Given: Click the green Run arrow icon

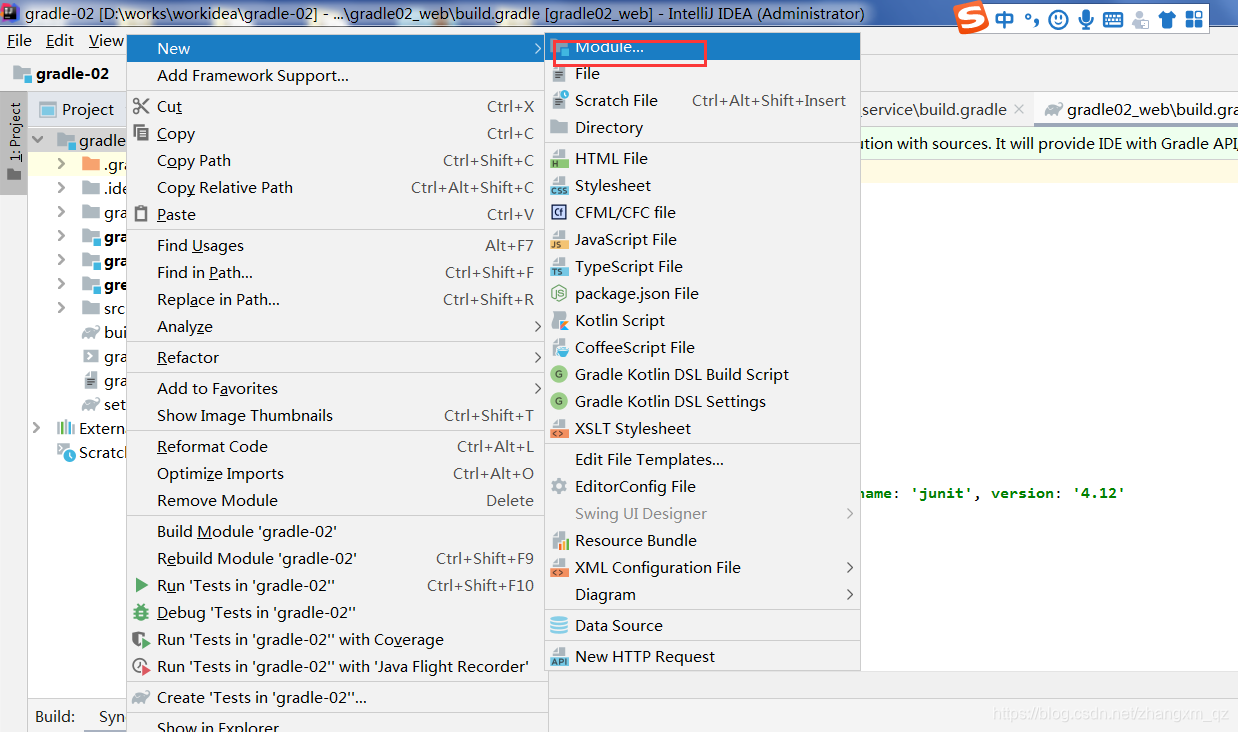Looking at the screenshot, I should (141, 586).
